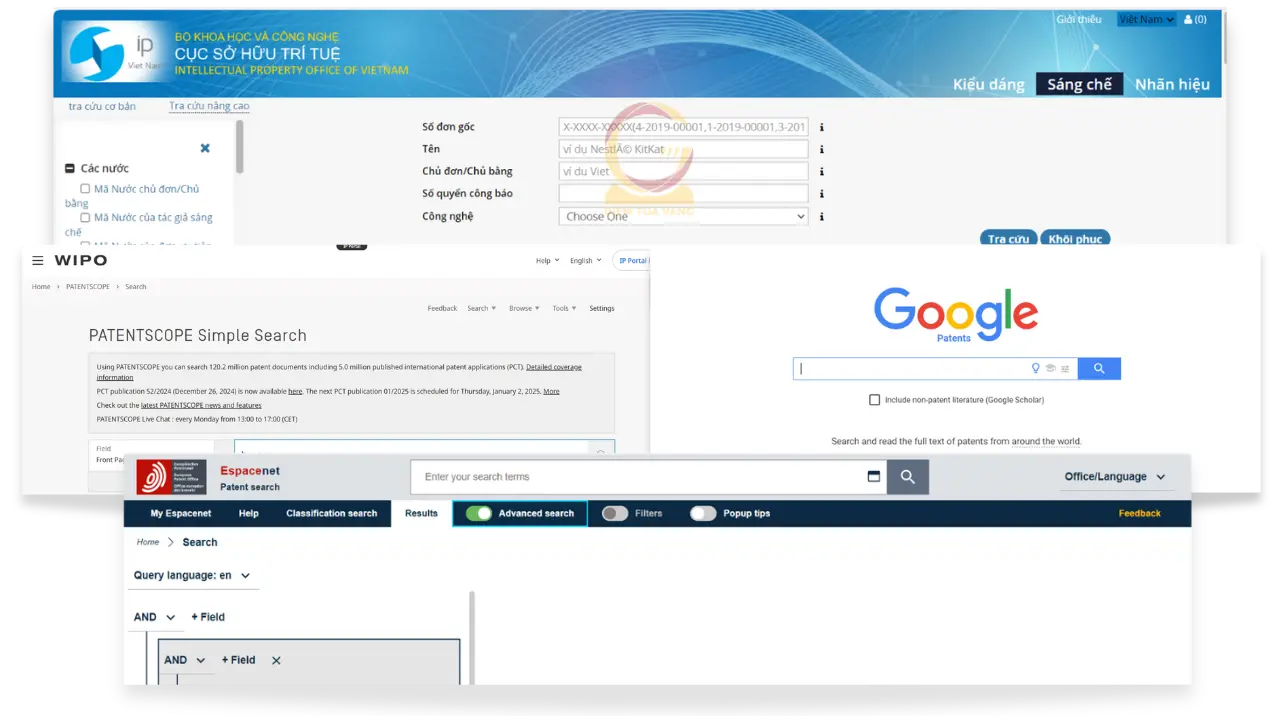Select Espacenet Results tab
Image resolution: width=1280 pixels, height=720 pixels.
click(x=421, y=513)
